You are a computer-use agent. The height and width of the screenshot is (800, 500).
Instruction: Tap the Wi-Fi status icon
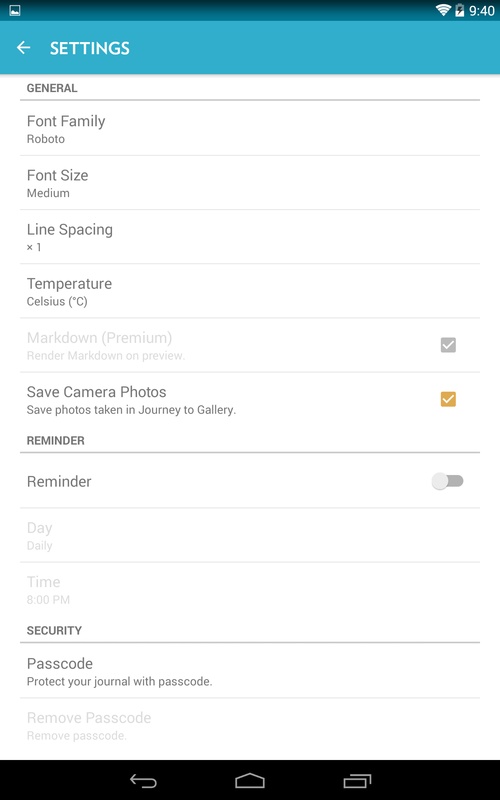pyautogui.click(x=443, y=10)
